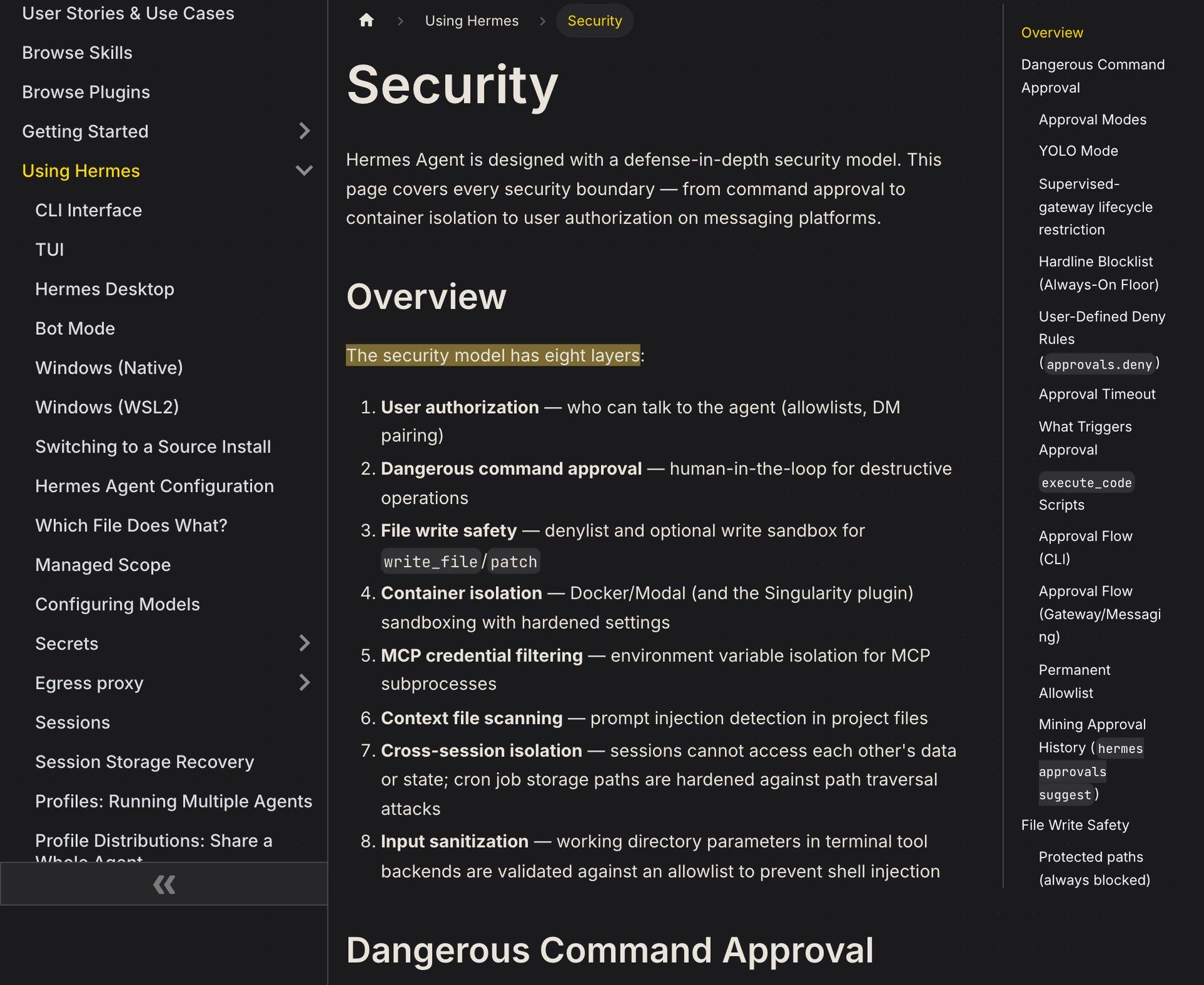Jump to execute_code Scripts section
Viewport: 1204px width, 985px height.
(x=1086, y=493)
